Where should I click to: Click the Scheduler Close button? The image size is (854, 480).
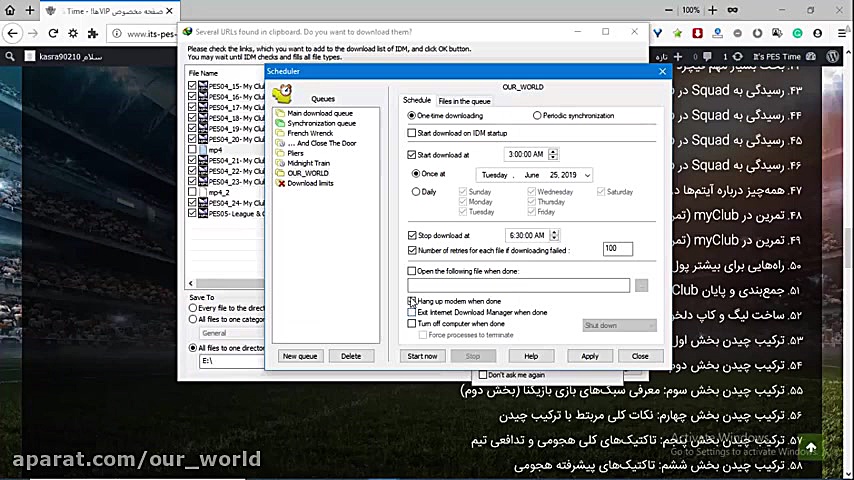click(x=640, y=356)
